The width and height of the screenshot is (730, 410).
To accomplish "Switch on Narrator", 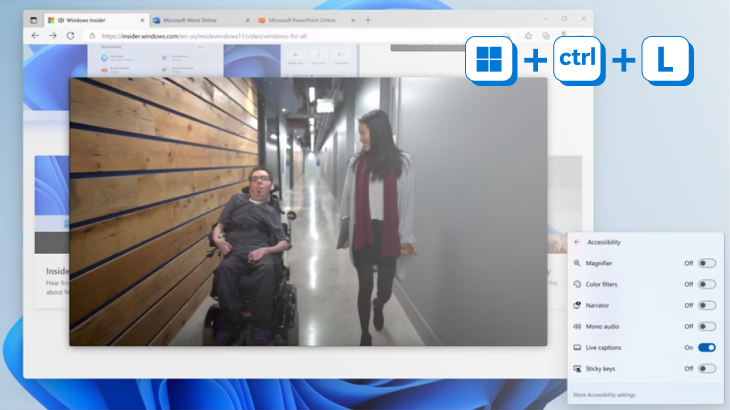I will pyautogui.click(x=707, y=305).
